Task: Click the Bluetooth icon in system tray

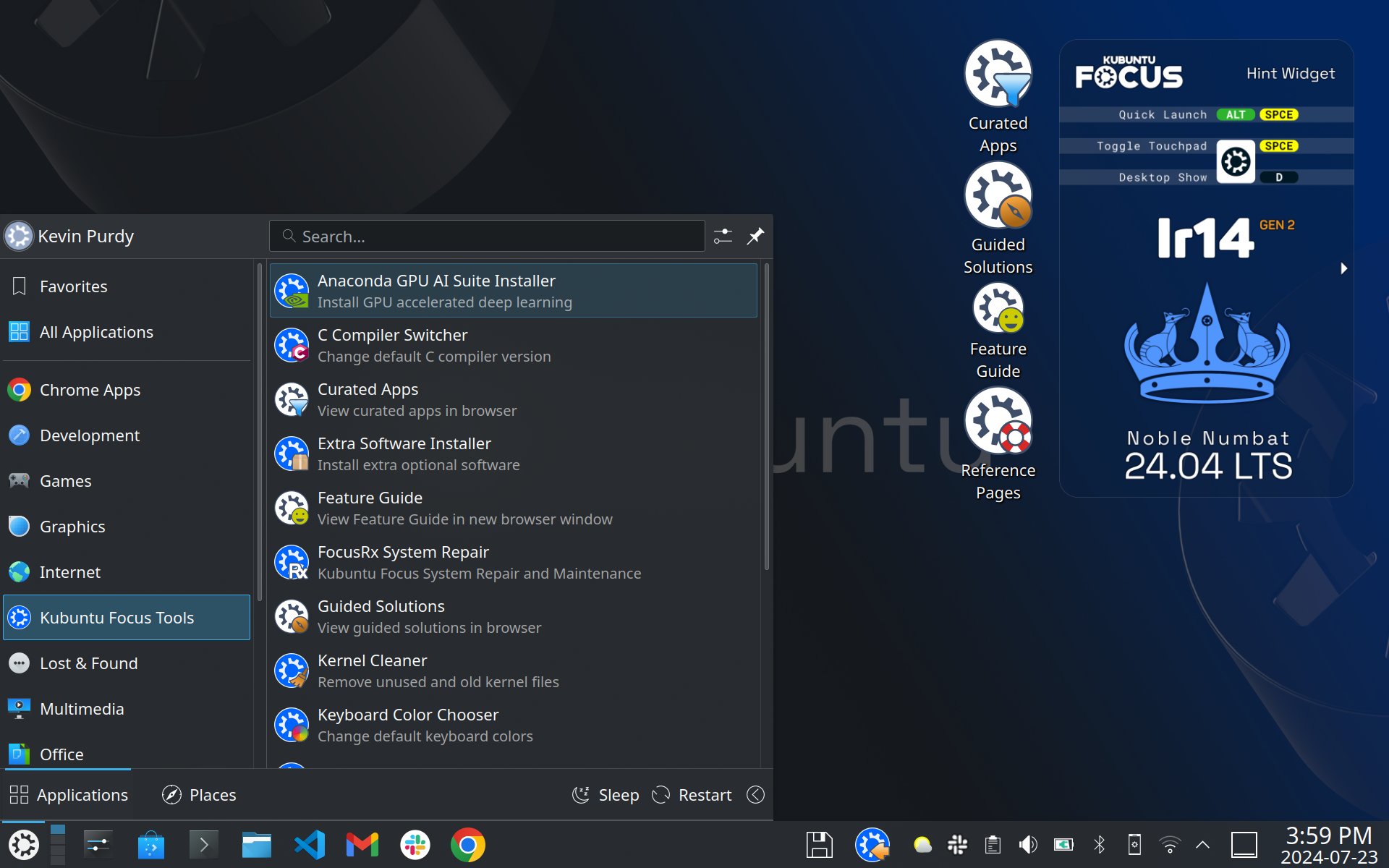Action: 1098,845
